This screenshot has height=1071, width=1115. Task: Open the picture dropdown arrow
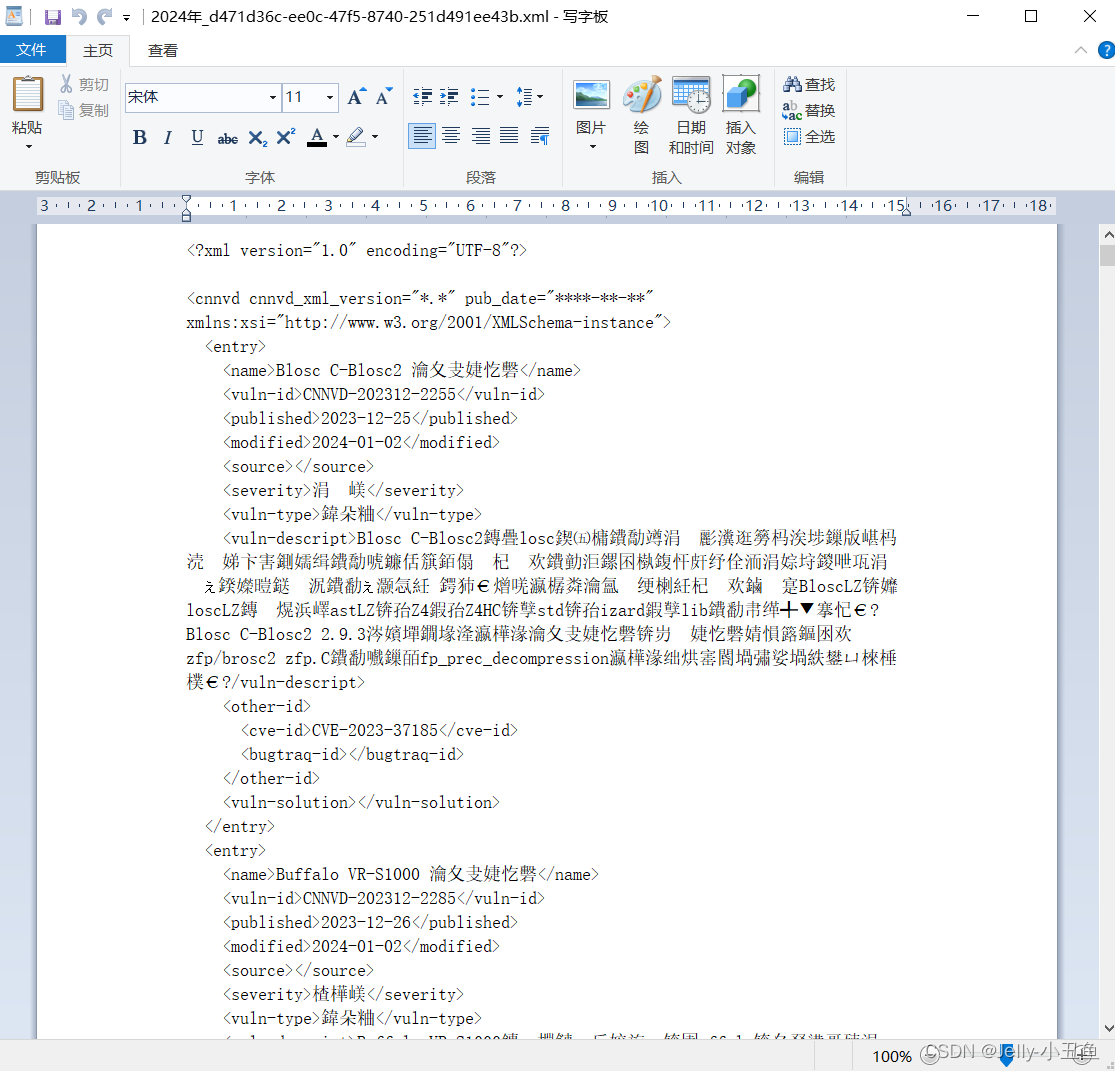click(x=592, y=146)
